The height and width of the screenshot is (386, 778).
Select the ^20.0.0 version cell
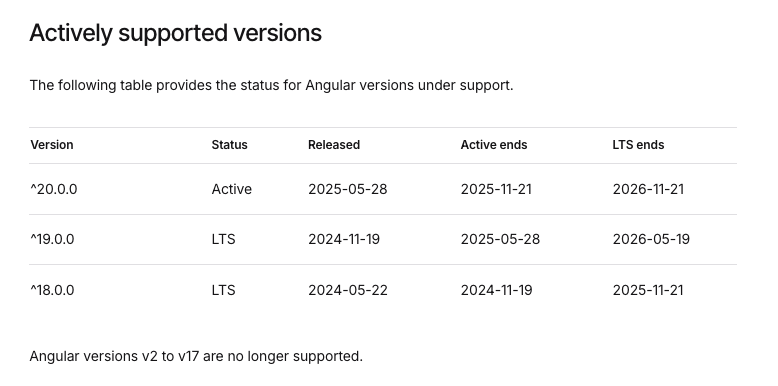click(54, 190)
